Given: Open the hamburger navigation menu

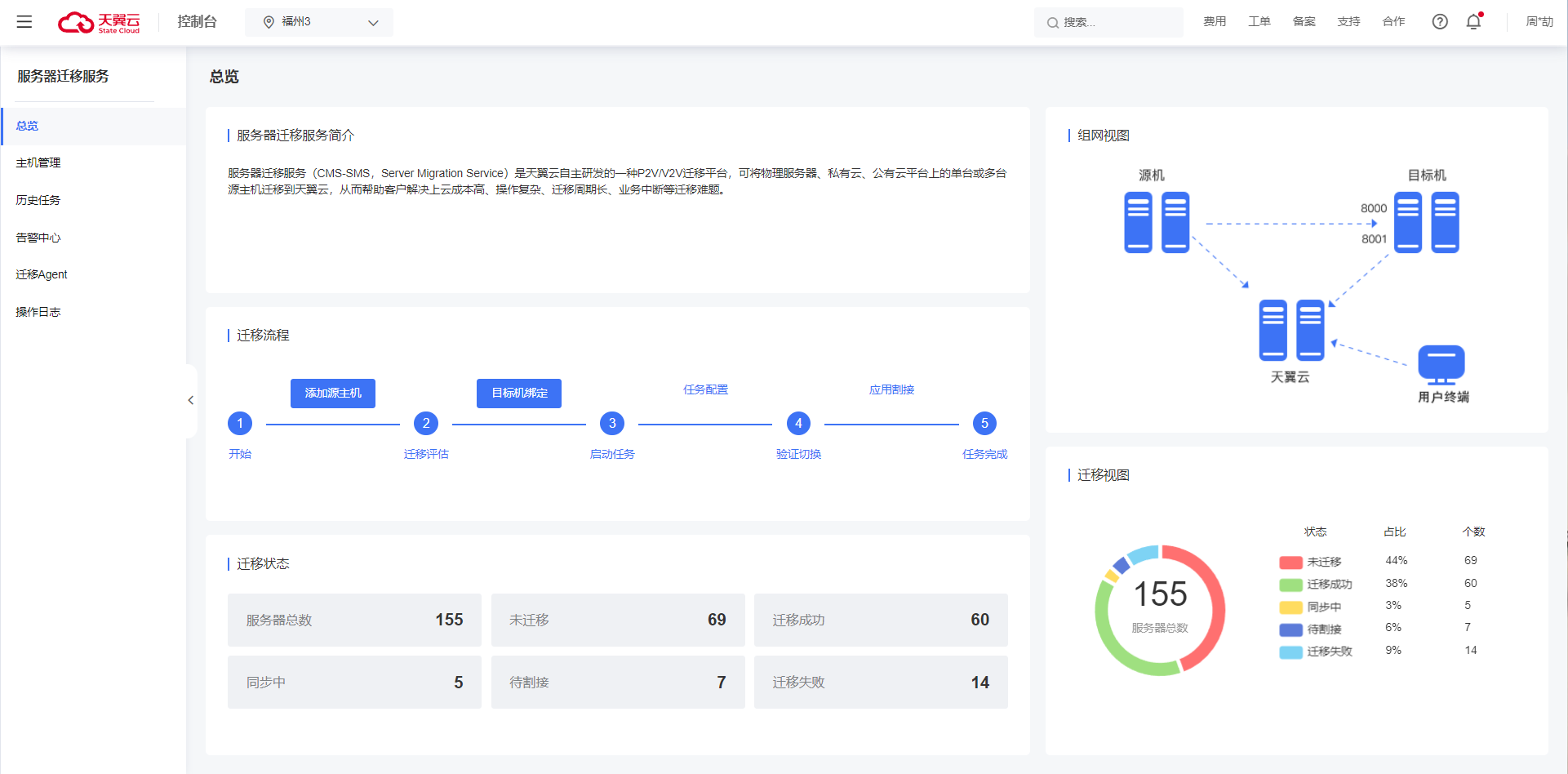Looking at the screenshot, I should click(24, 22).
